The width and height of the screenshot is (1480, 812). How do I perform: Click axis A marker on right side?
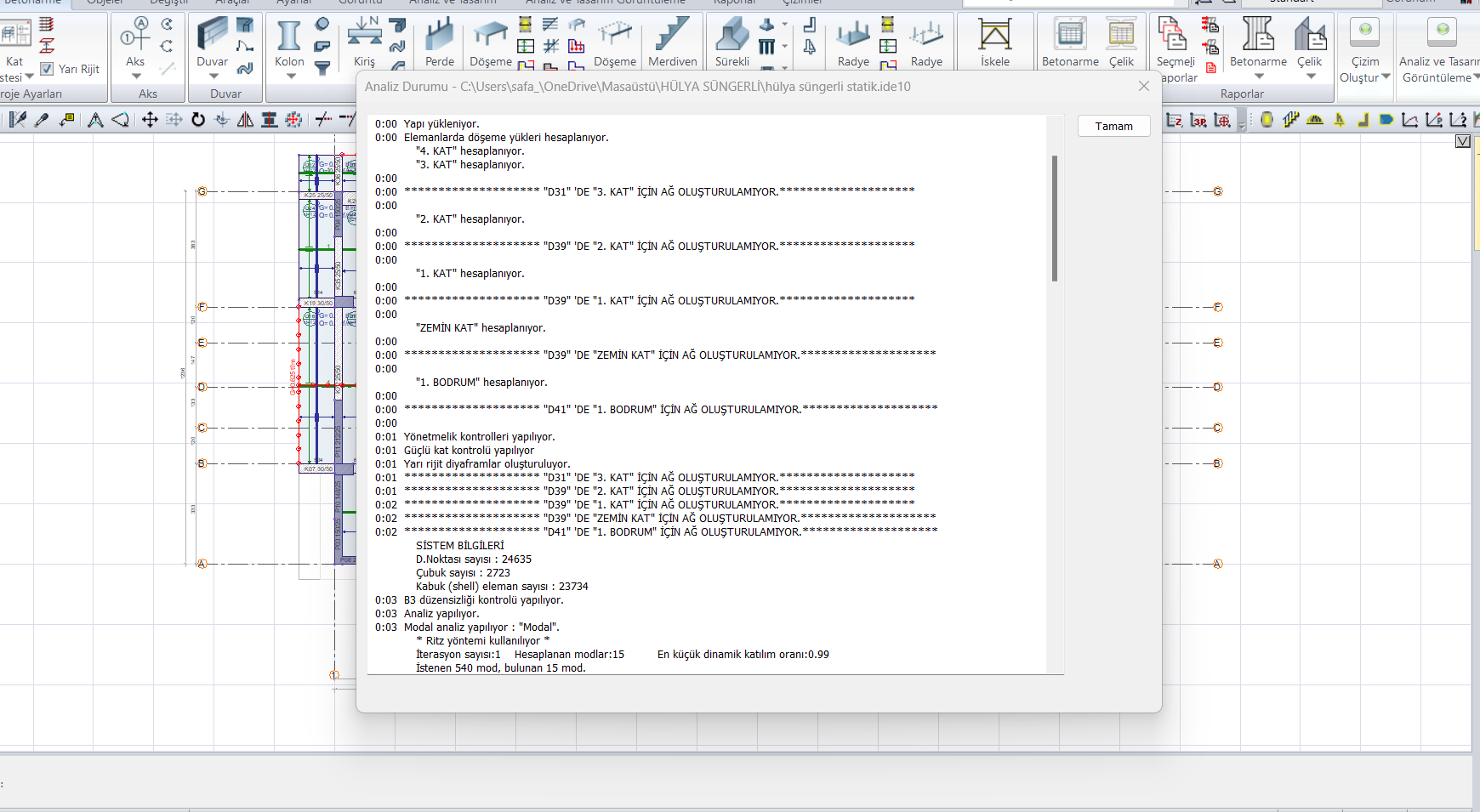coord(1217,564)
